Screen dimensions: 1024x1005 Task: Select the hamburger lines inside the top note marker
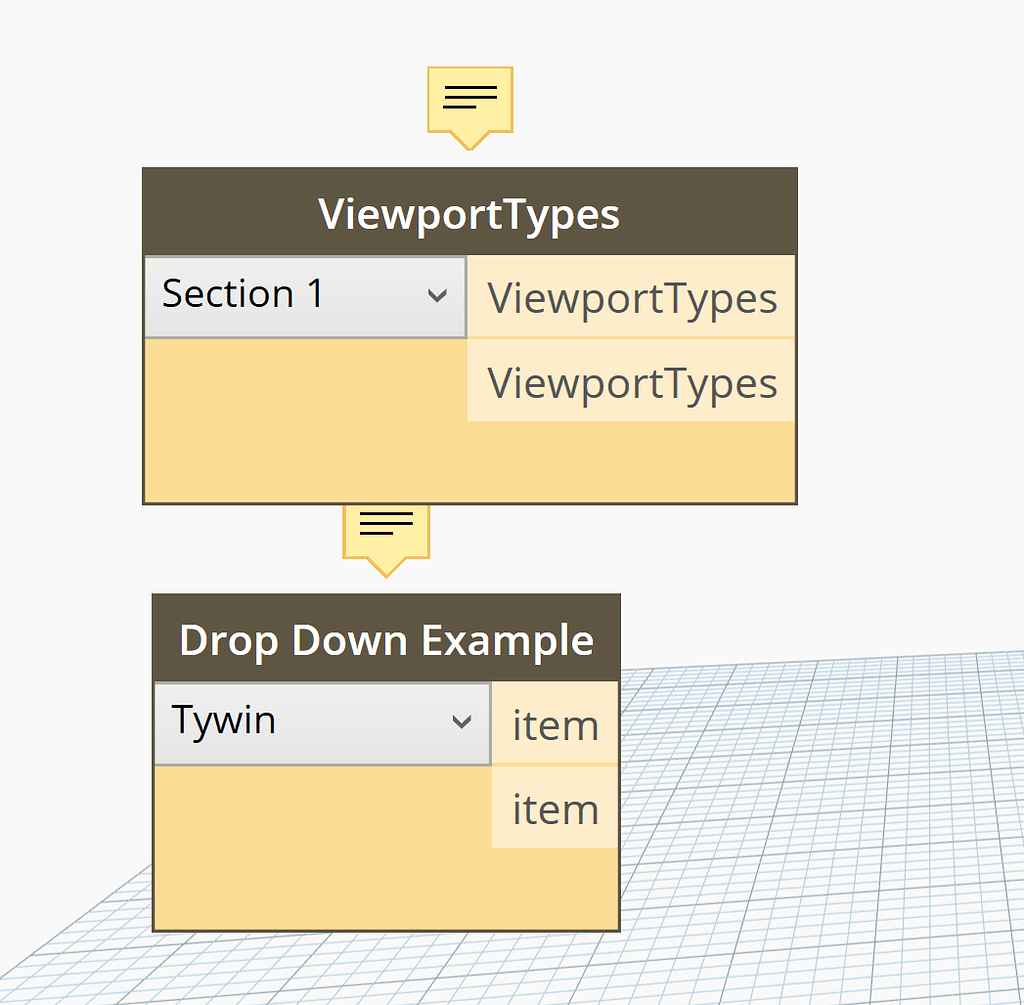(469, 97)
